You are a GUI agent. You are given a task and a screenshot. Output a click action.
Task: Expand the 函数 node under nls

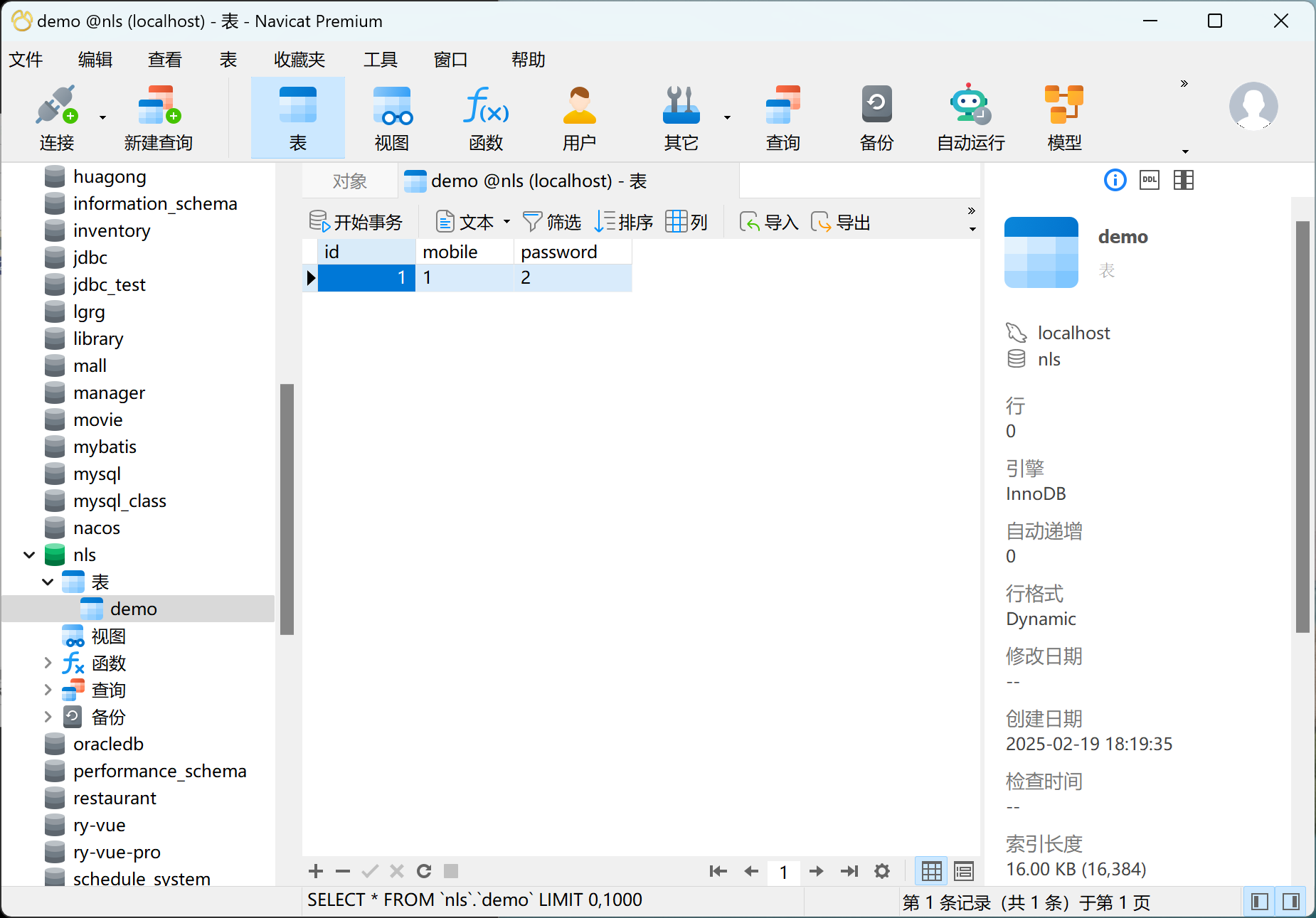48,663
